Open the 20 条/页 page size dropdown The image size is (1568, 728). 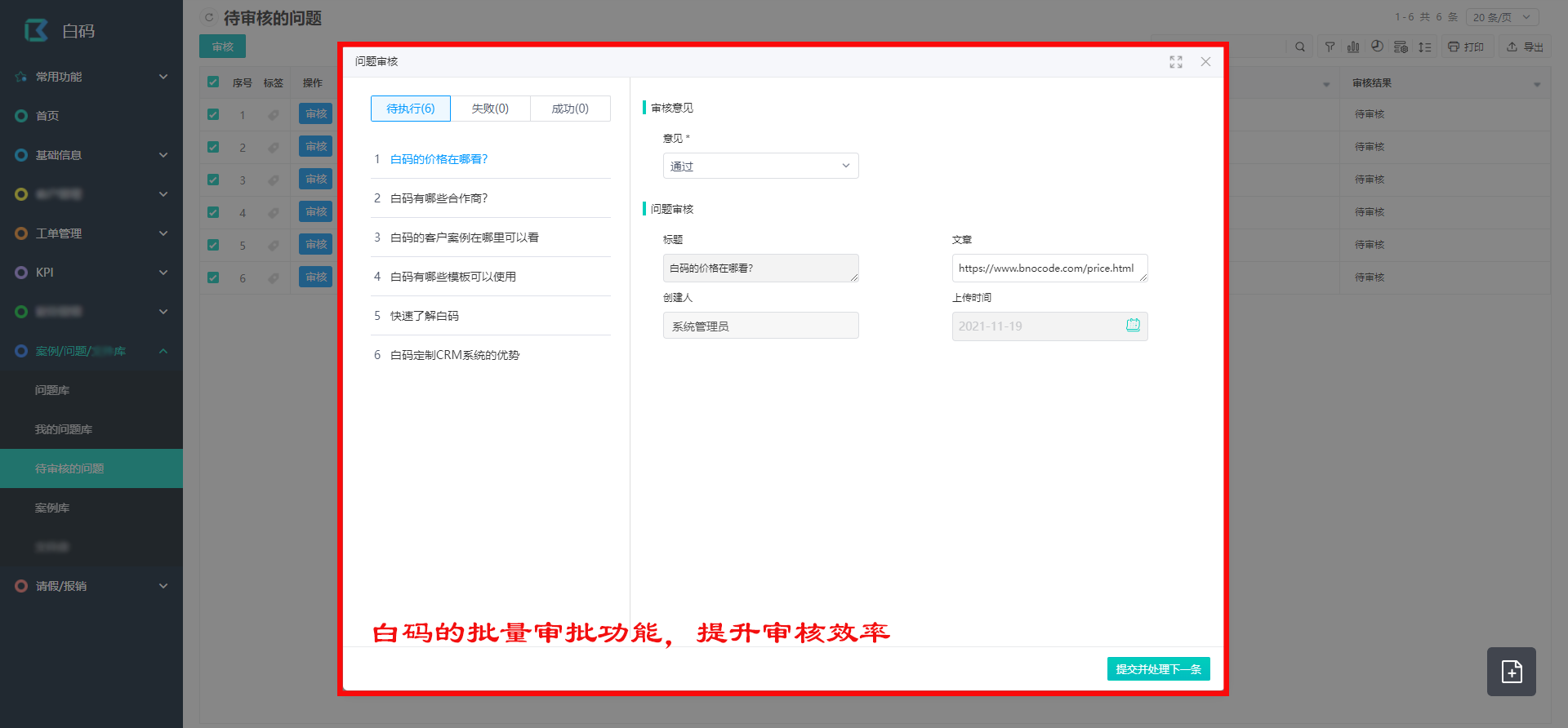1502,17
